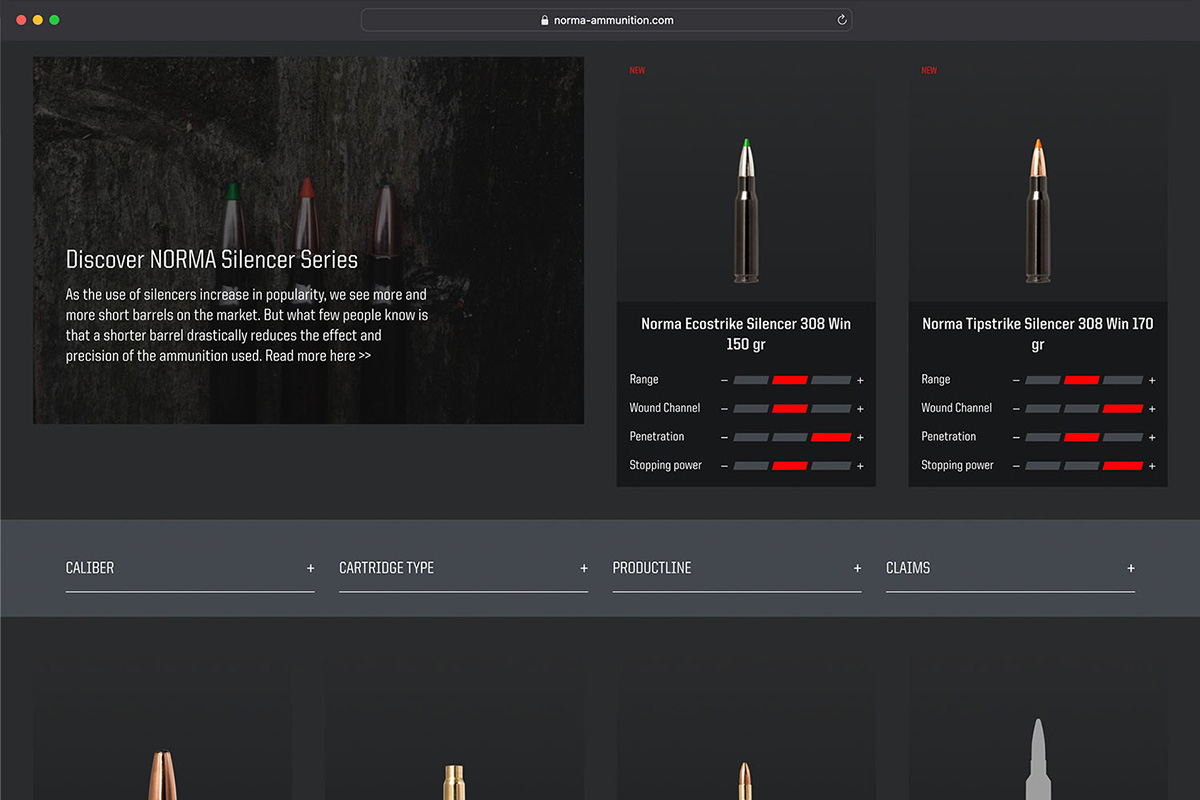Click the Tipstrike 'Penetration' label
The height and width of the screenshot is (800, 1200).
point(949,437)
